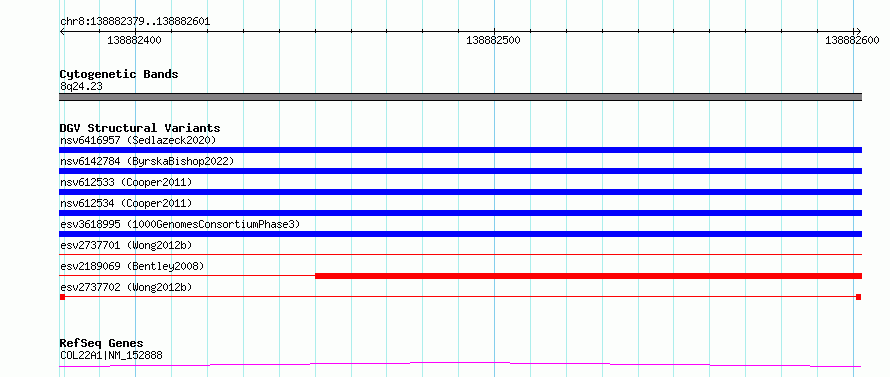Click the blue bar for nsv6416957
Screen dimensions: 890x377
point(461,150)
